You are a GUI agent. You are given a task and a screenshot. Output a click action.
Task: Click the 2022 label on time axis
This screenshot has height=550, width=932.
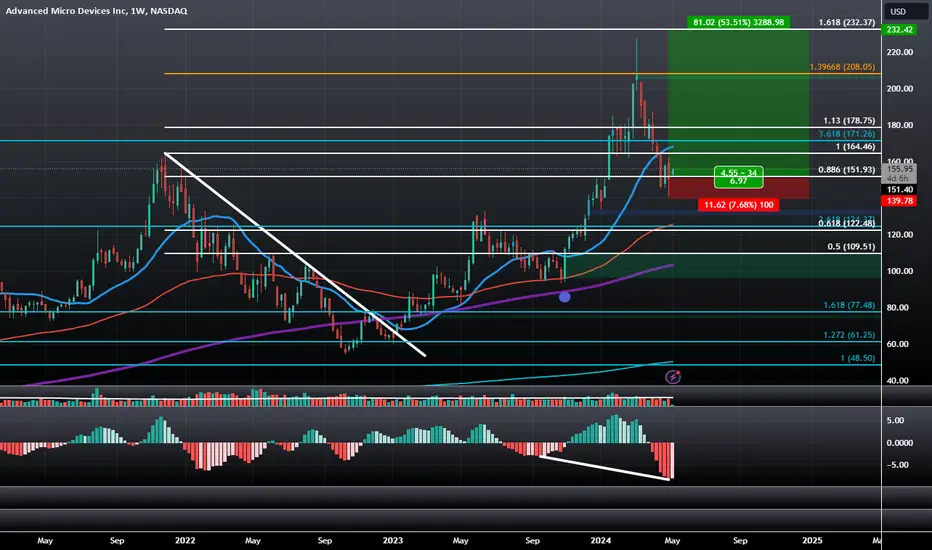click(x=185, y=540)
